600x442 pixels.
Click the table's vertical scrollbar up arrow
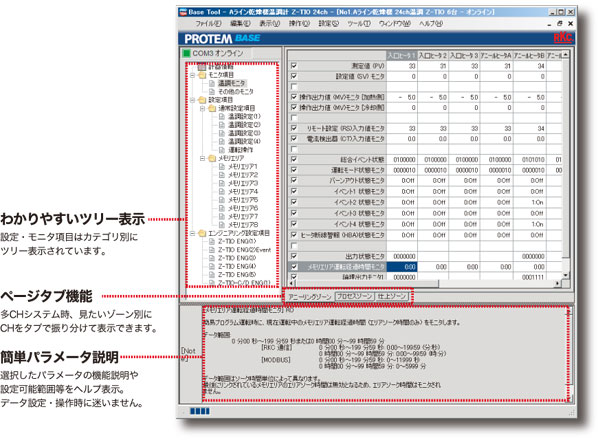point(566,55)
